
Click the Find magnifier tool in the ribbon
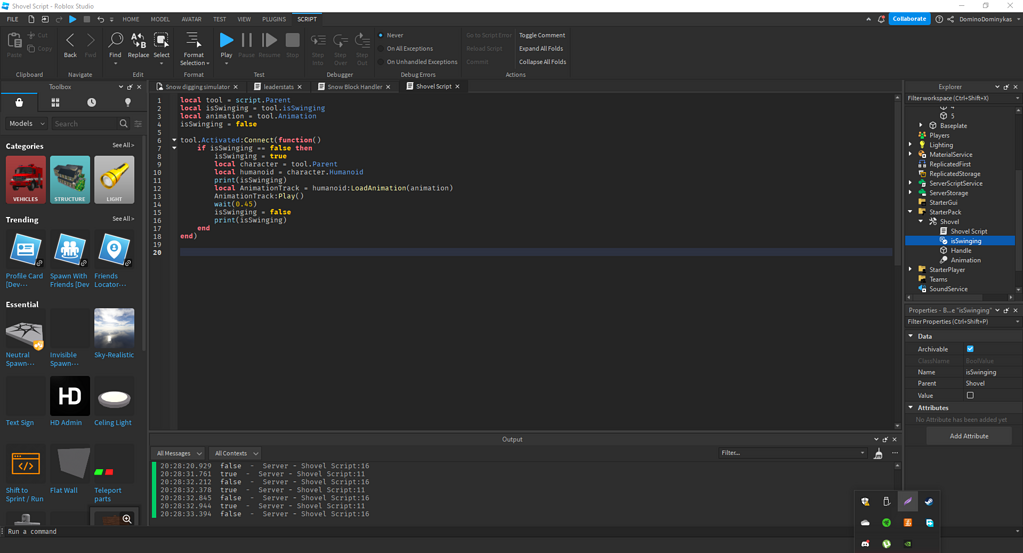pos(115,42)
